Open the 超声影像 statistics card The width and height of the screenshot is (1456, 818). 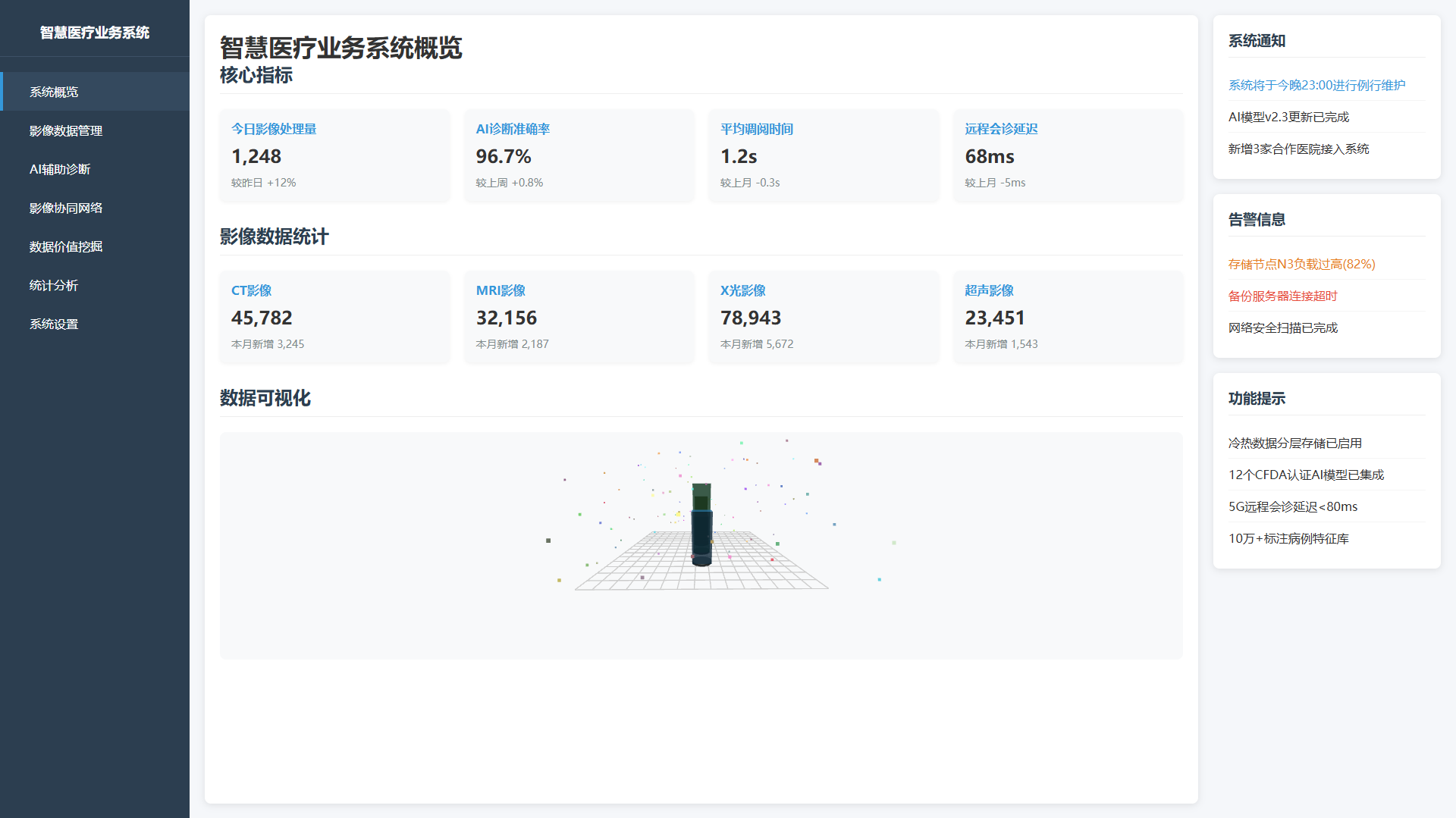click(1068, 317)
